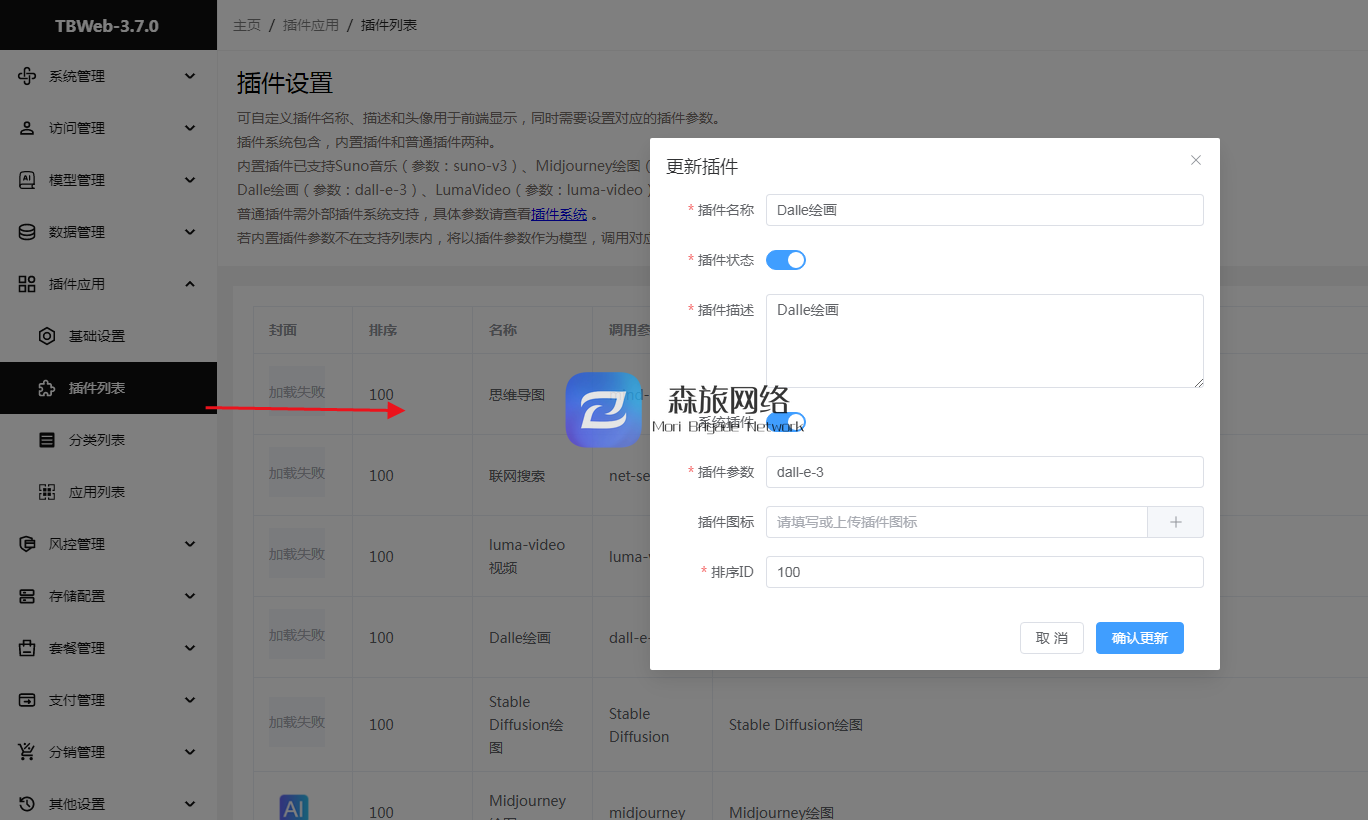This screenshot has width=1368, height=820.
Task: Expand the 分销管理 menu chevron
Action: coord(190,752)
